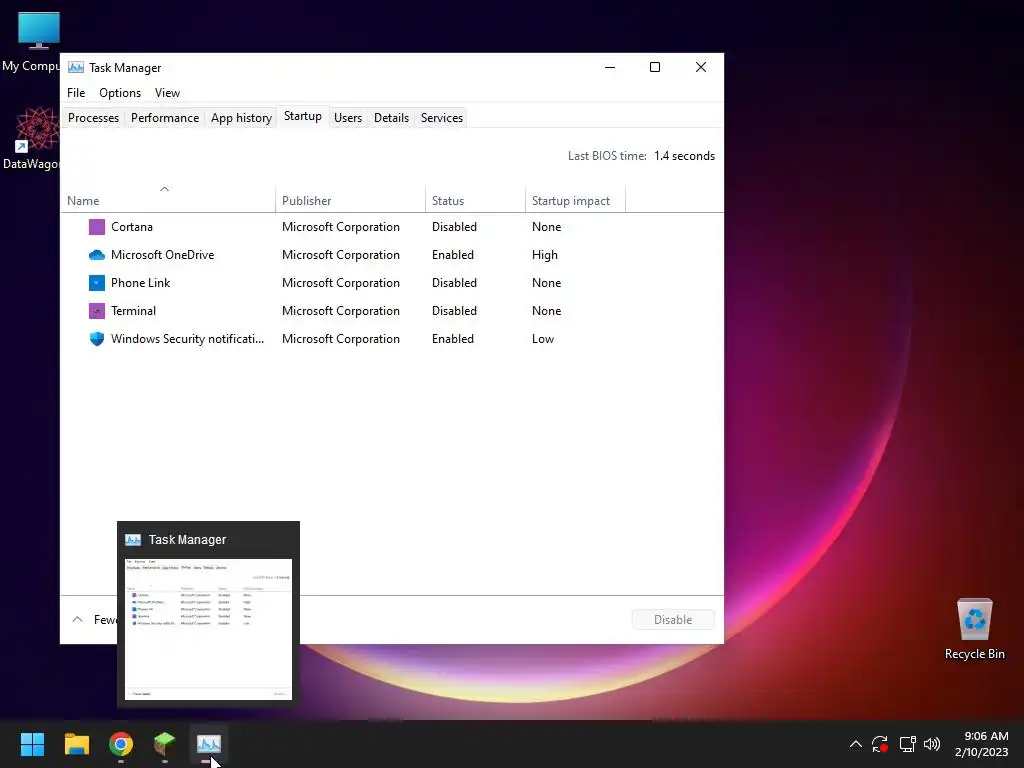Click the High startup impact value
This screenshot has height=768, width=1024.
(x=545, y=255)
